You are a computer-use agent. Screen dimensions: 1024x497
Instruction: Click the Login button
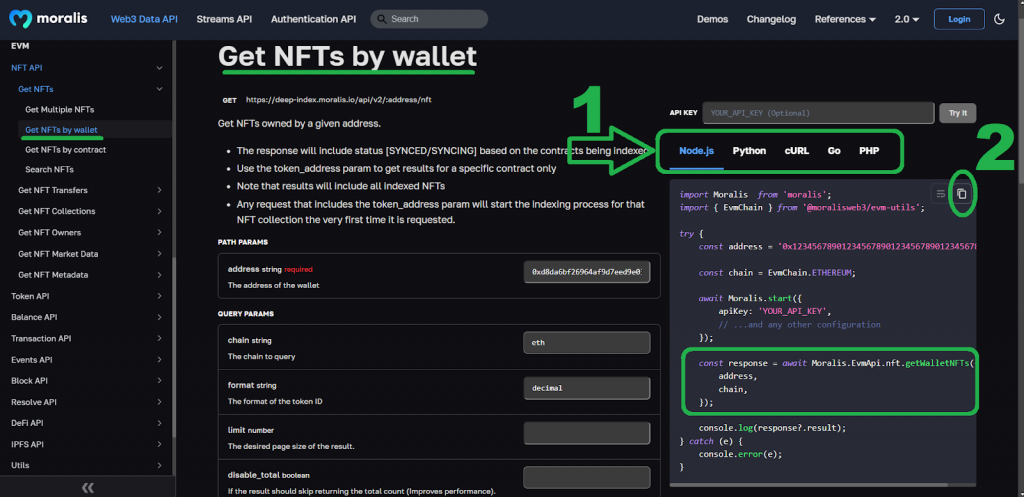tap(959, 19)
